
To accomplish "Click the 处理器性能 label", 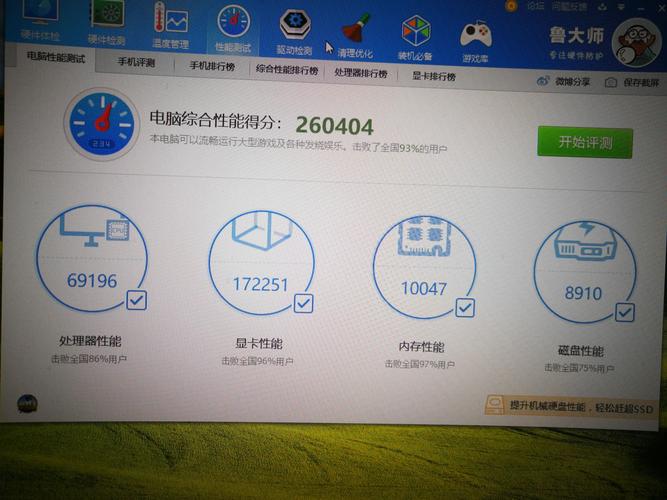I will pyautogui.click(x=90, y=341).
